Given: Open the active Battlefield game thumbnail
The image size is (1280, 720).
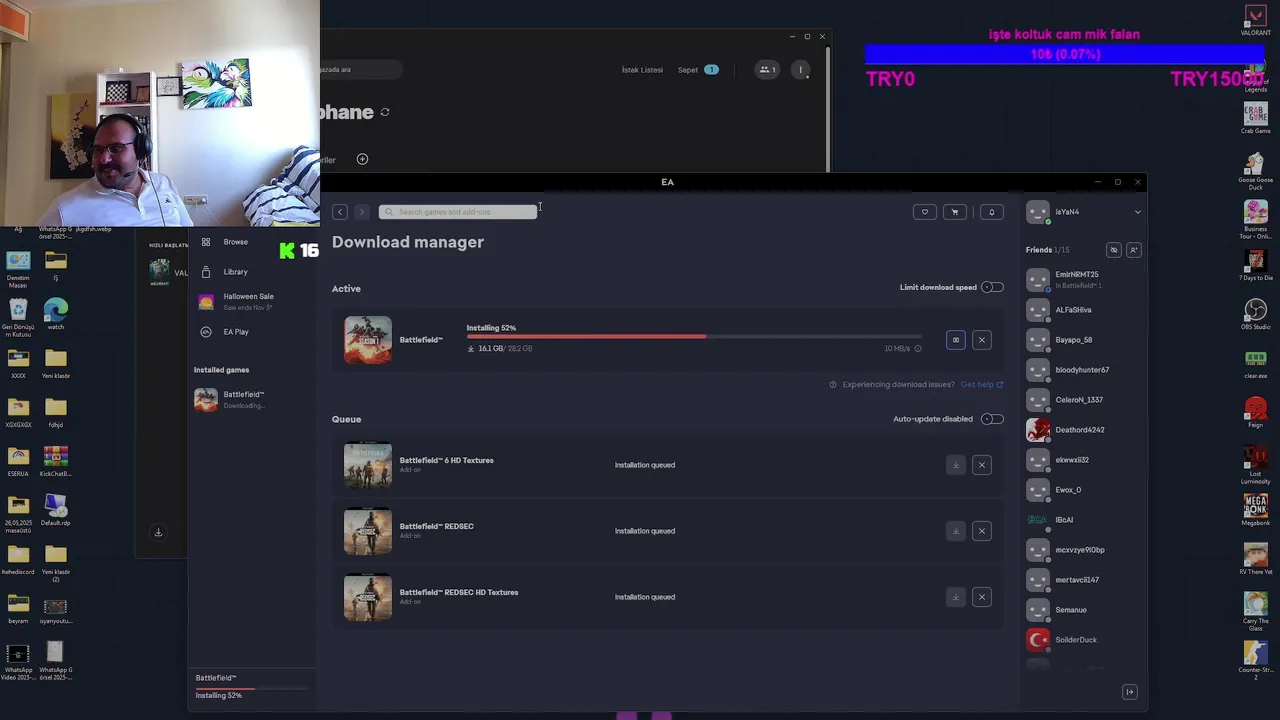Looking at the screenshot, I should (368, 340).
